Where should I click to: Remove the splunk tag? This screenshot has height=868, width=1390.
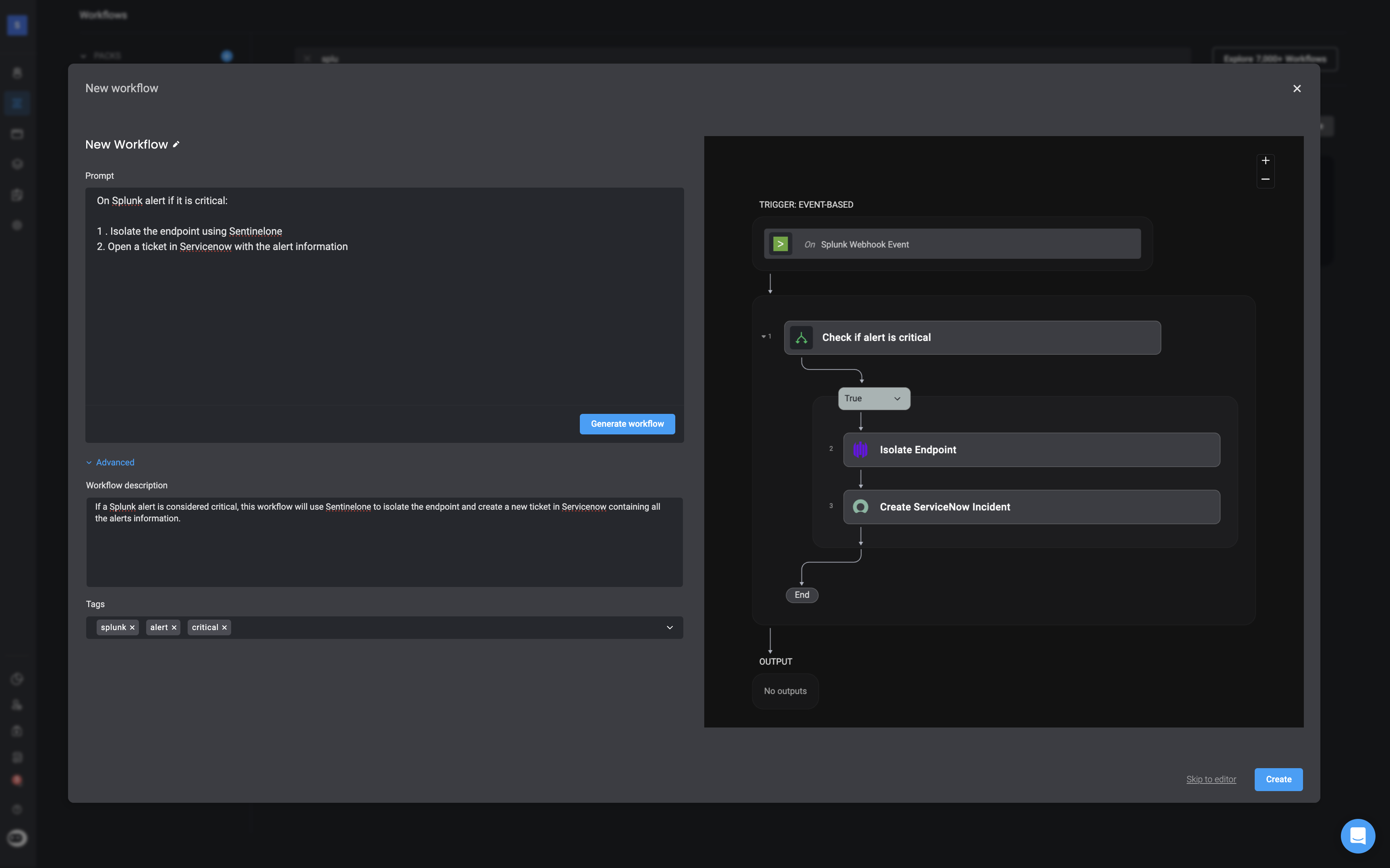(132, 628)
